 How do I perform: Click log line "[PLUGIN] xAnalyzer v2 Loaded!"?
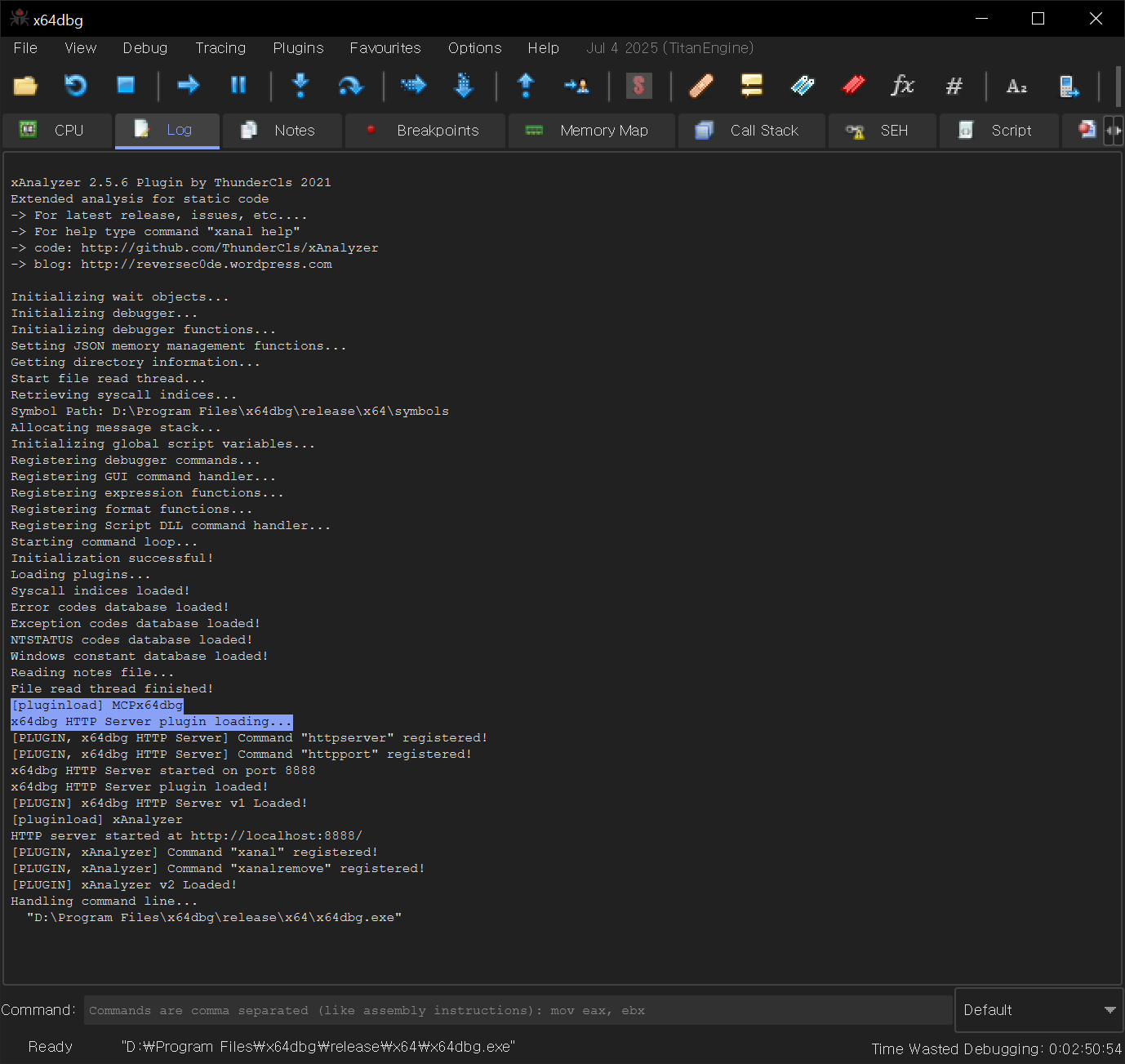pyautogui.click(x=124, y=884)
